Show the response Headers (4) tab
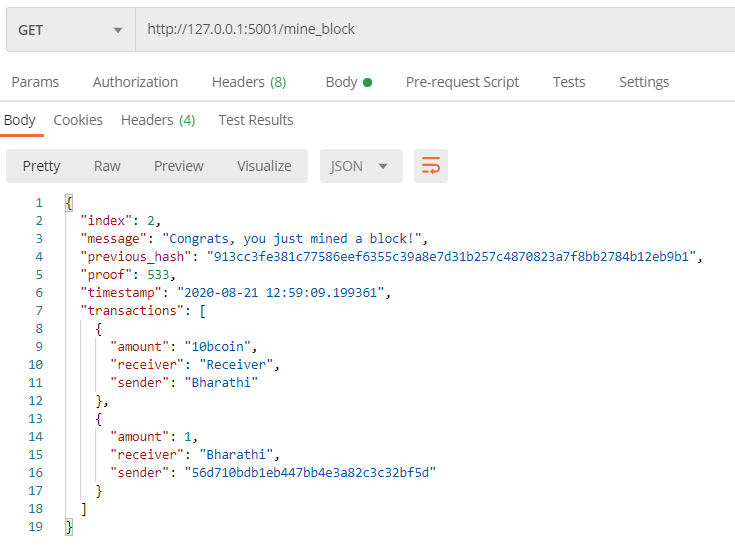 click(x=158, y=120)
